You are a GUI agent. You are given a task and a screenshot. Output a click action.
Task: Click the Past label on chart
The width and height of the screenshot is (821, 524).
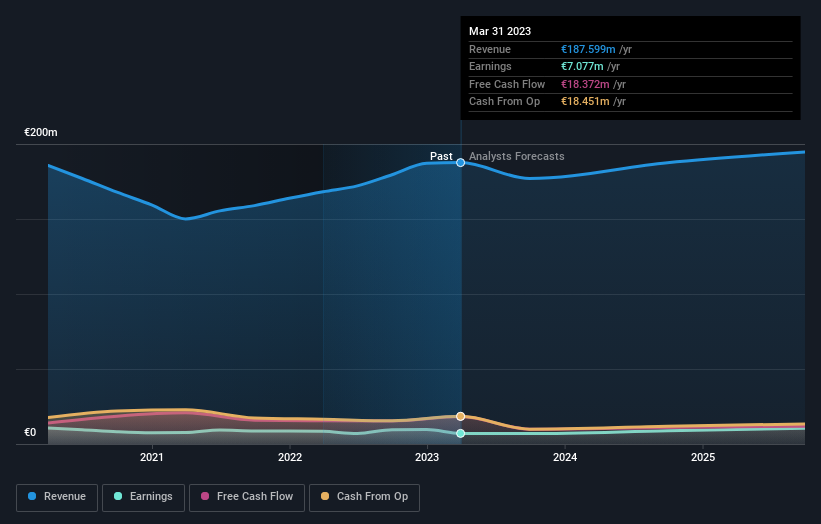441,156
